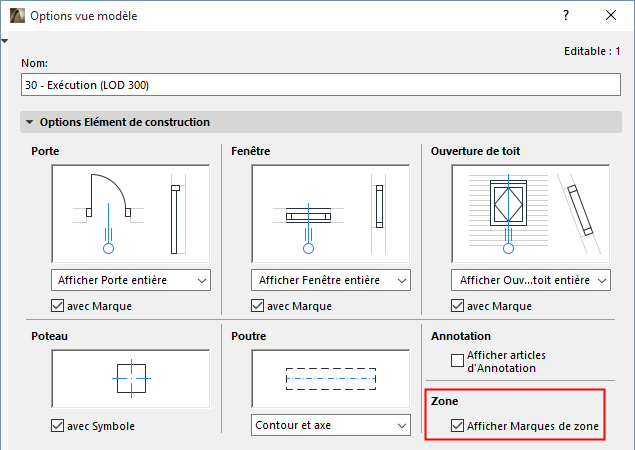The image size is (635, 450).
Task: Click the Poteau column symbol preview
Action: coord(130,380)
